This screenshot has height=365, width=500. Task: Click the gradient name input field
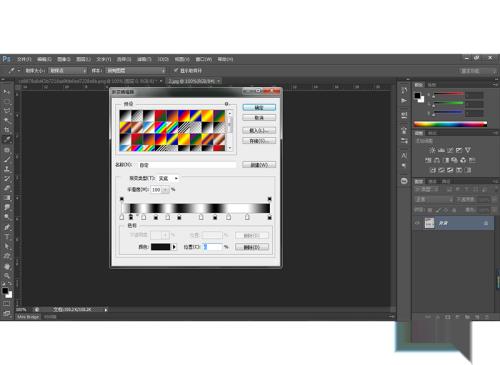click(187, 165)
